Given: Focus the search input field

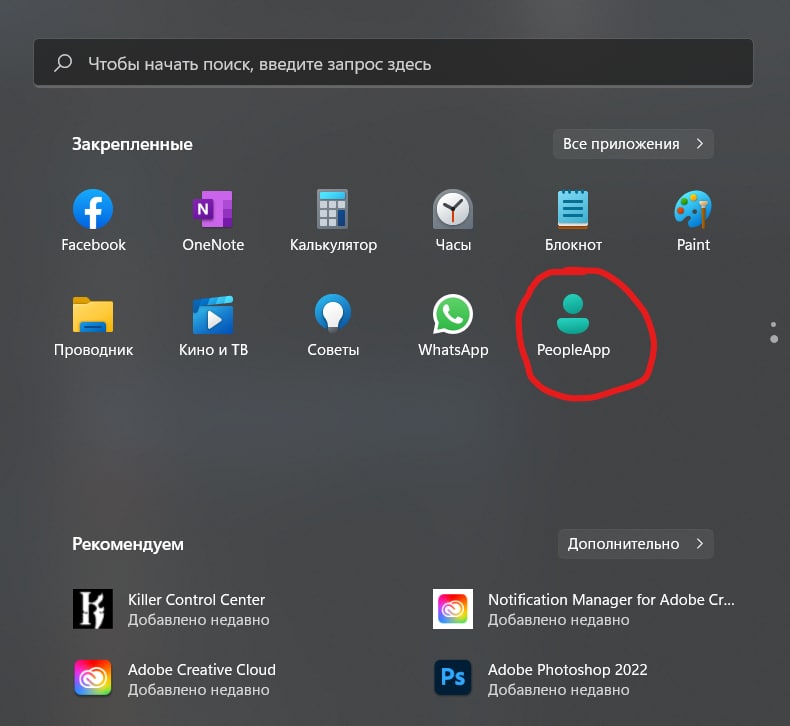Looking at the screenshot, I should (393, 63).
